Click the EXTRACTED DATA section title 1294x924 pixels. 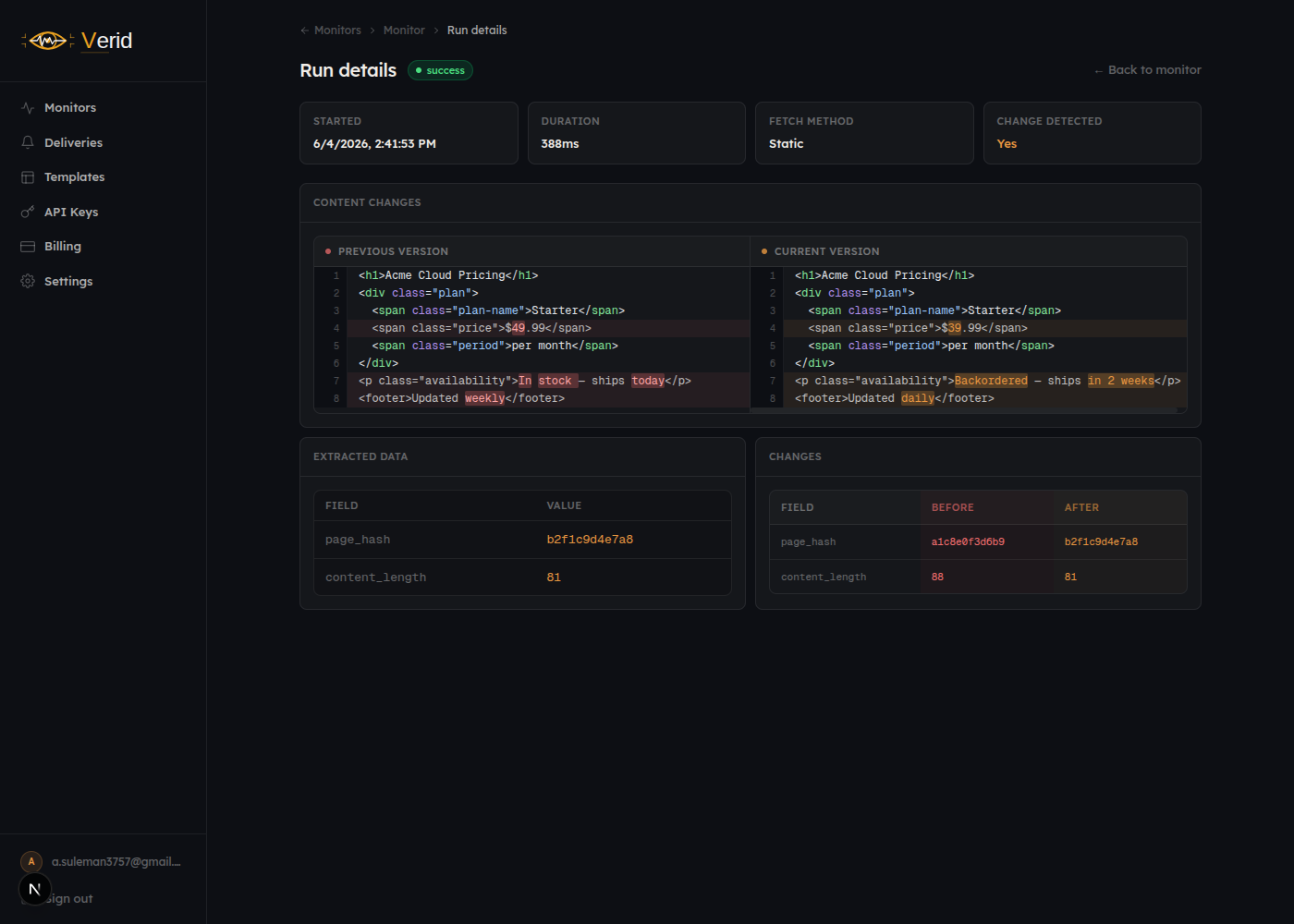[x=360, y=456]
